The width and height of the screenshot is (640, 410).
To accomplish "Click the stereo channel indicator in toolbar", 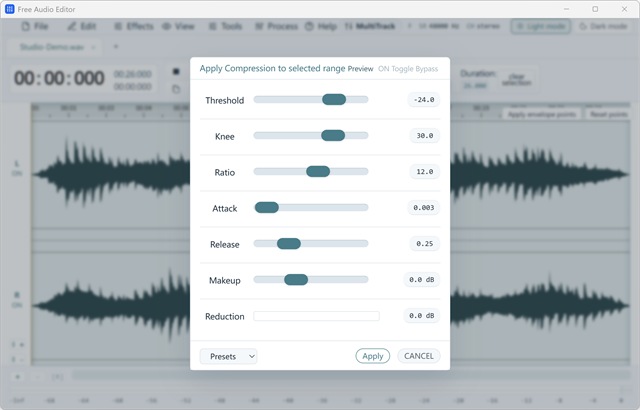I will tap(483, 26).
